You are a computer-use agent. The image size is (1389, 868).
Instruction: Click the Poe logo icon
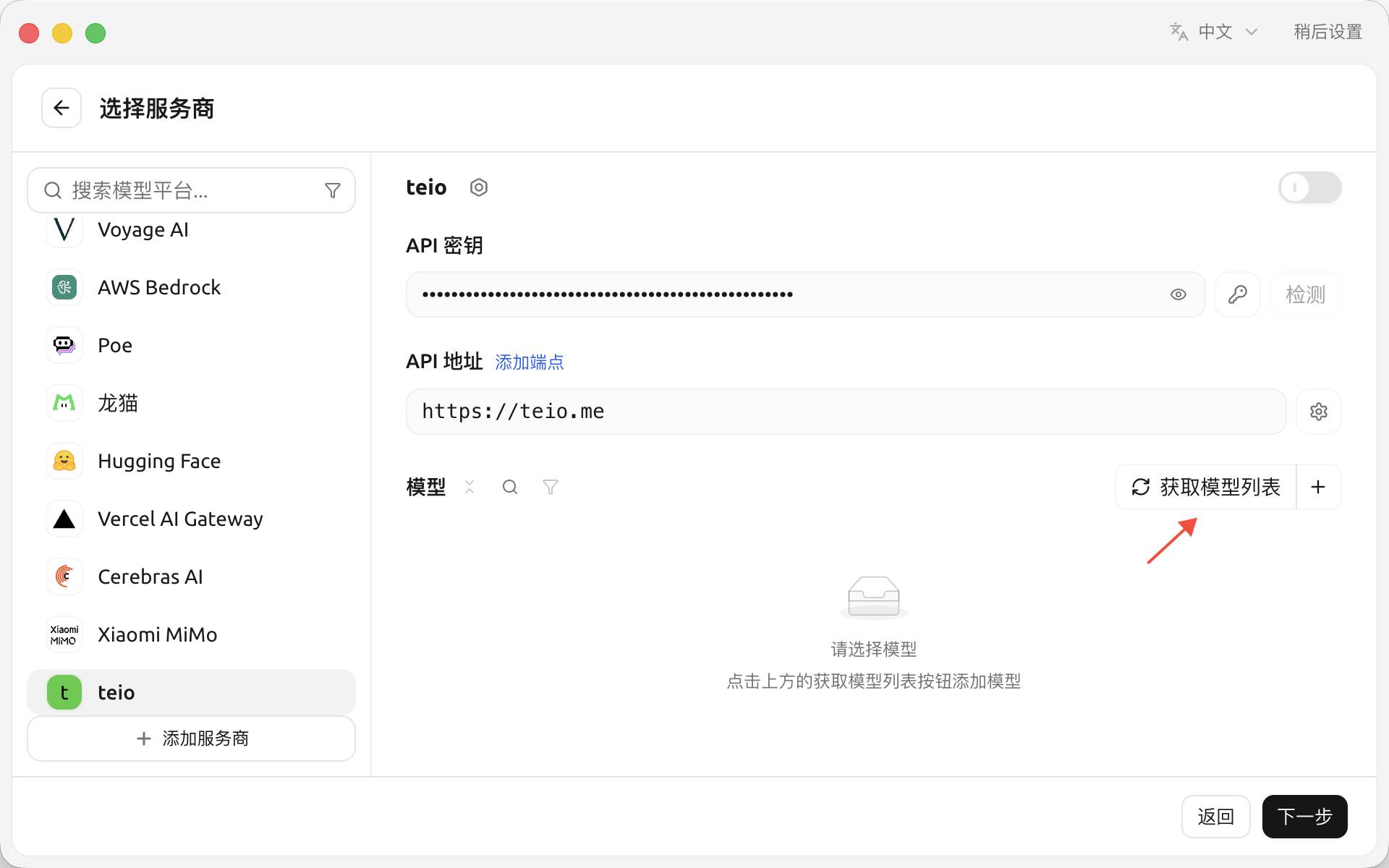pyautogui.click(x=64, y=345)
